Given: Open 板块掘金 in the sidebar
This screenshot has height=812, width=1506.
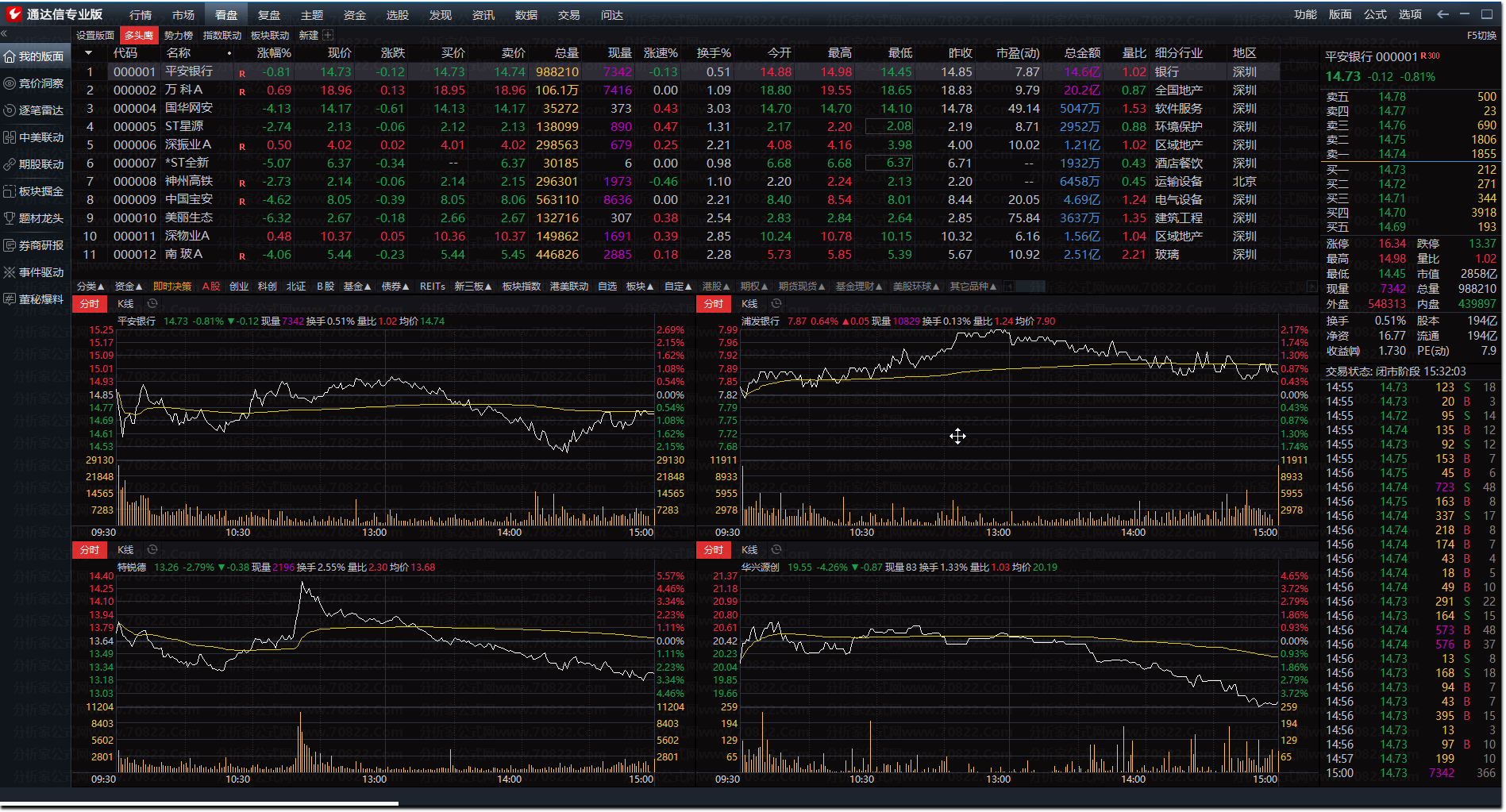Looking at the screenshot, I should click(x=33, y=191).
